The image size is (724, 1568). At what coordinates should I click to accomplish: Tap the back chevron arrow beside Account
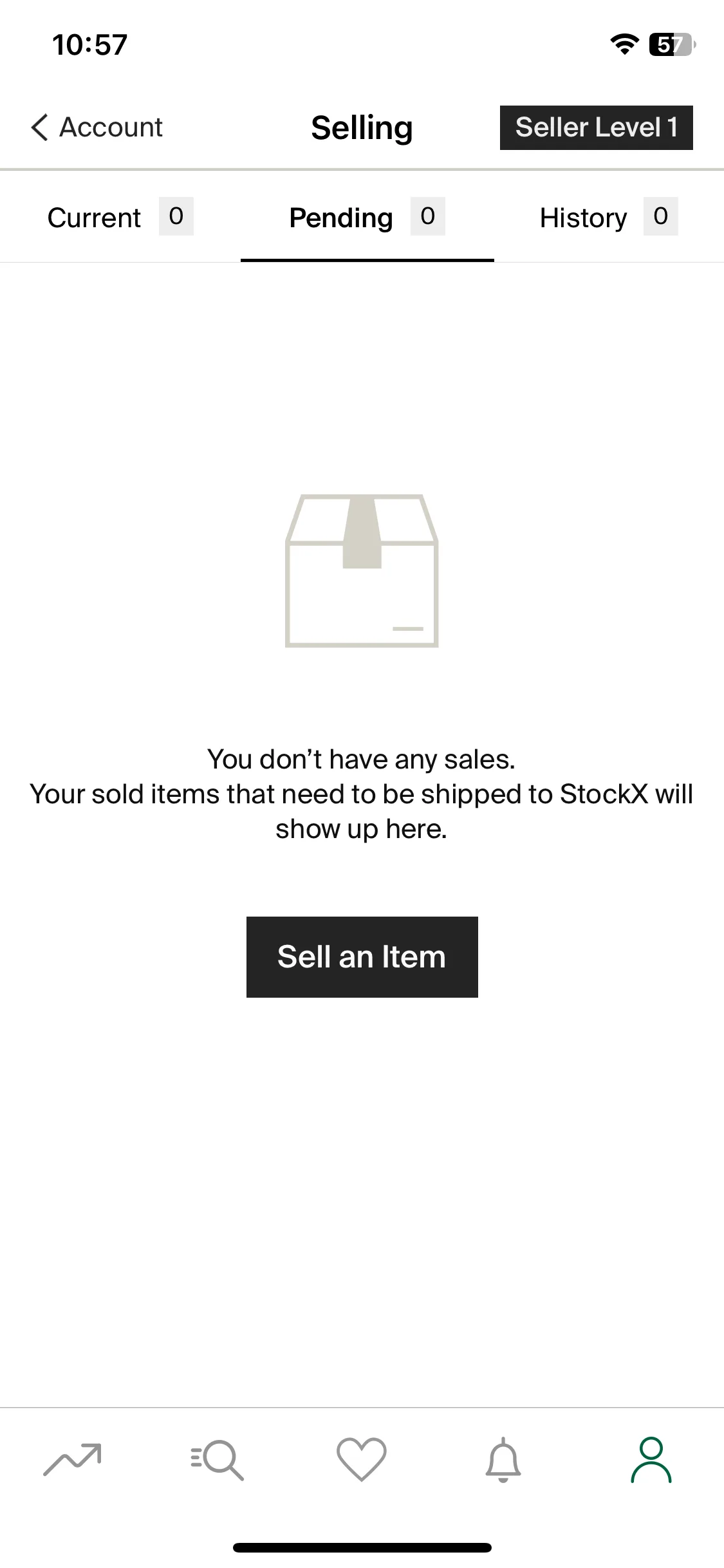(x=39, y=127)
